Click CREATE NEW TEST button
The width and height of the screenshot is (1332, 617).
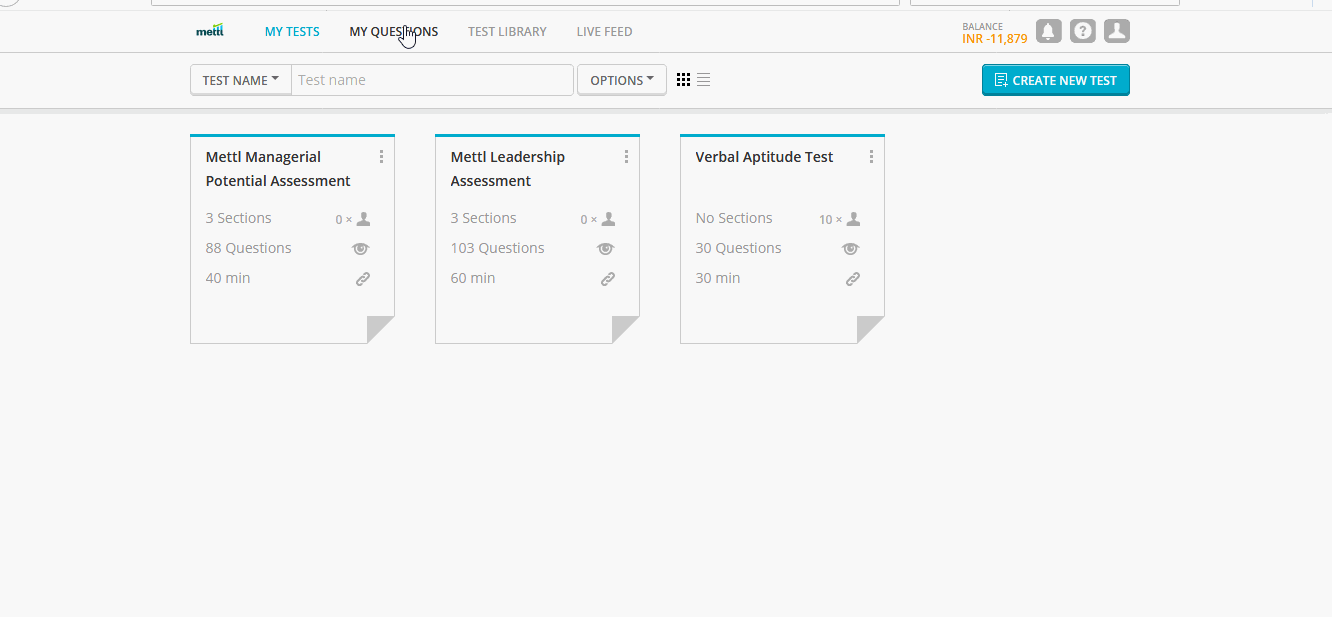(x=1056, y=80)
